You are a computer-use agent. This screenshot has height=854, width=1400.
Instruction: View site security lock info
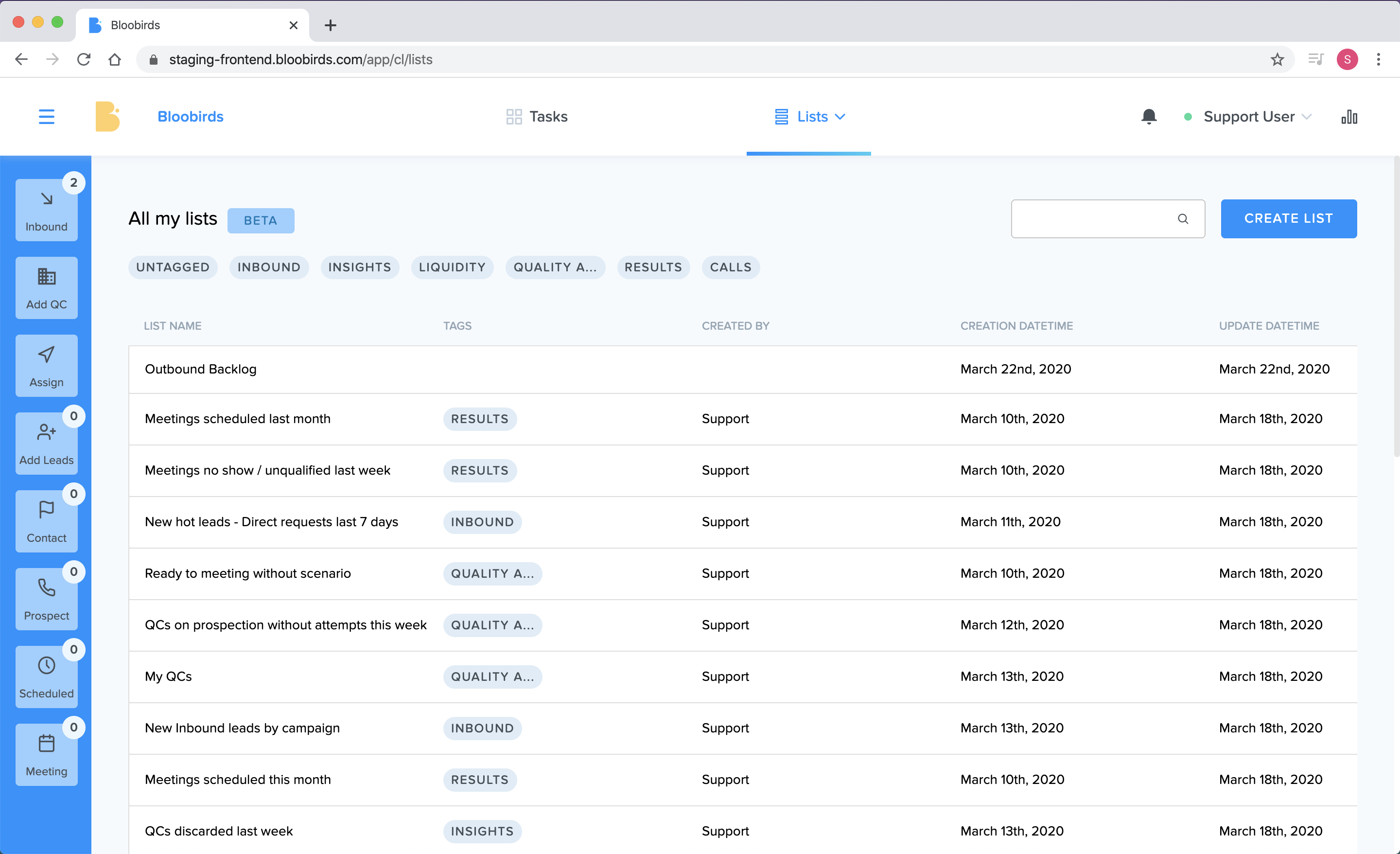(154, 59)
